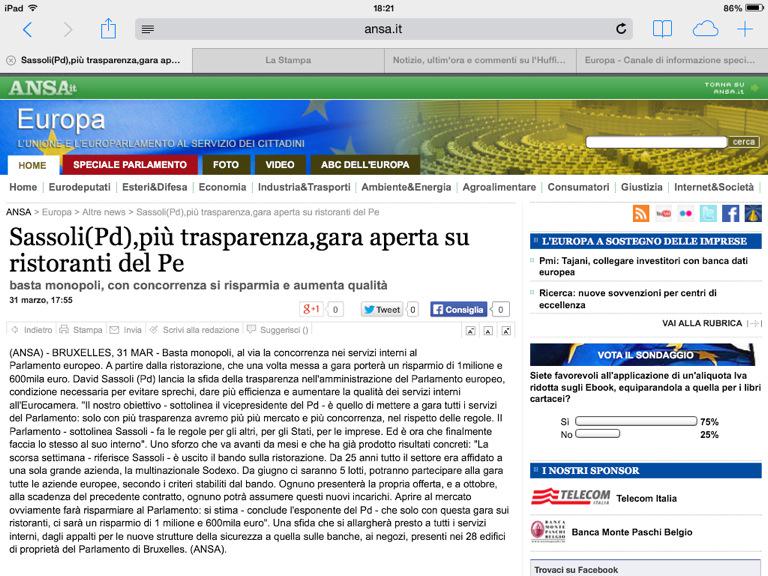Screen dimensions: 768x576
Task: Click the EU flag icon beside Facebook
Action: click(x=753, y=214)
